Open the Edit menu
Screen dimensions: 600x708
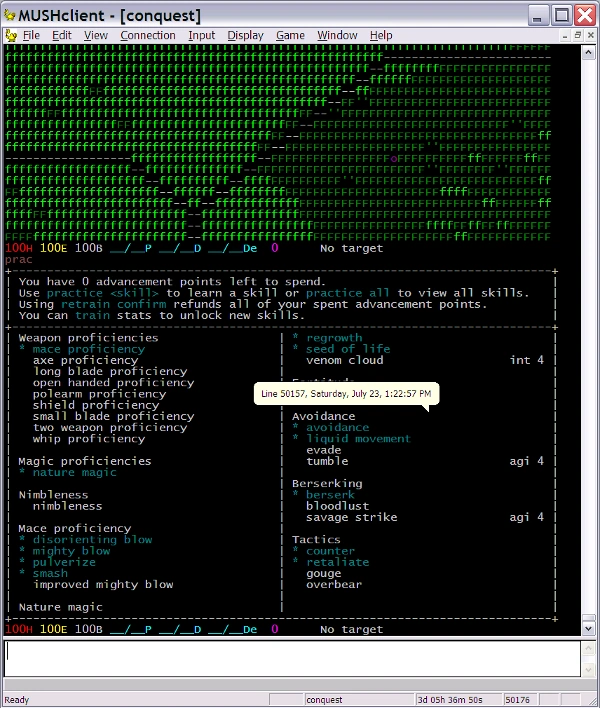pos(61,35)
